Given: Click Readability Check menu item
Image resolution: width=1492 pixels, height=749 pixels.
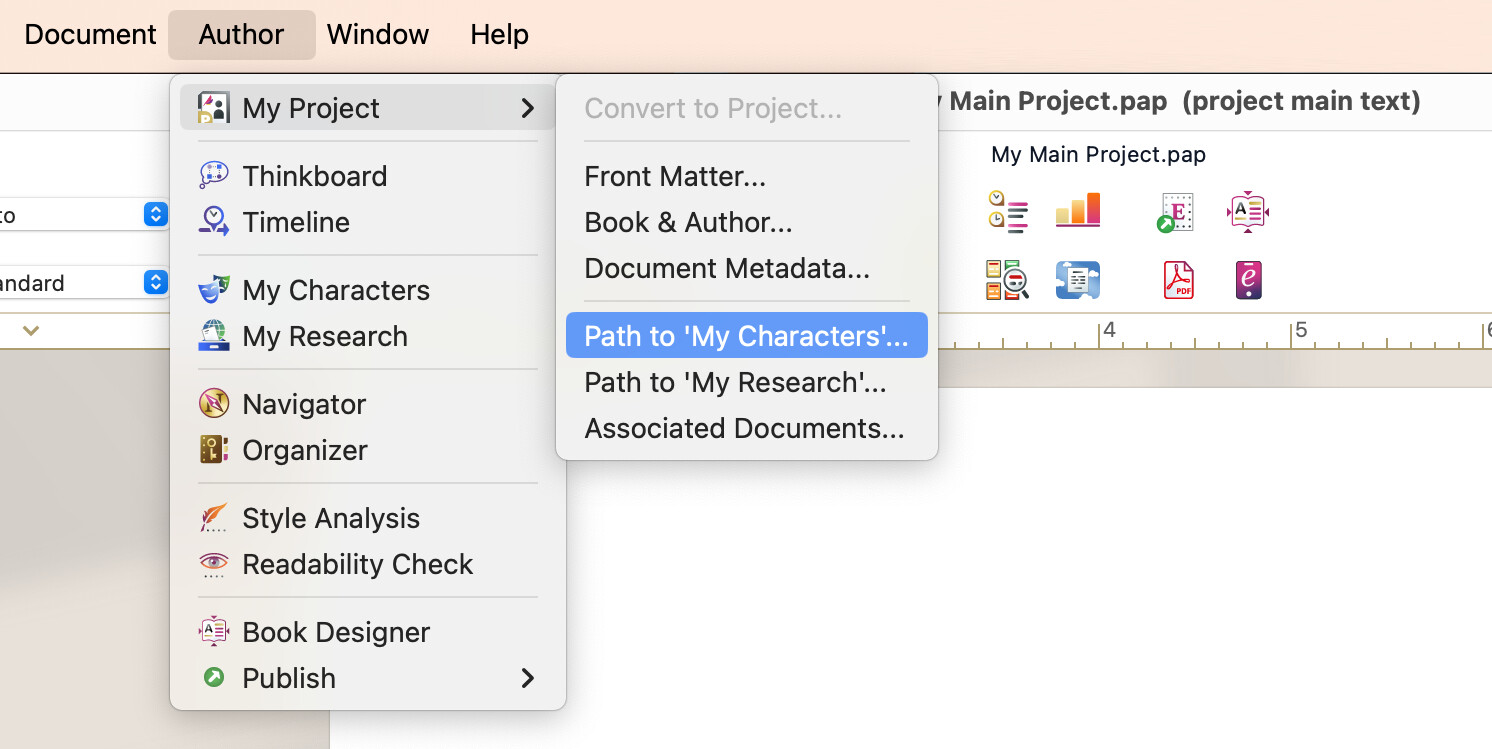Looking at the screenshot, I should (x=357, y=564).
